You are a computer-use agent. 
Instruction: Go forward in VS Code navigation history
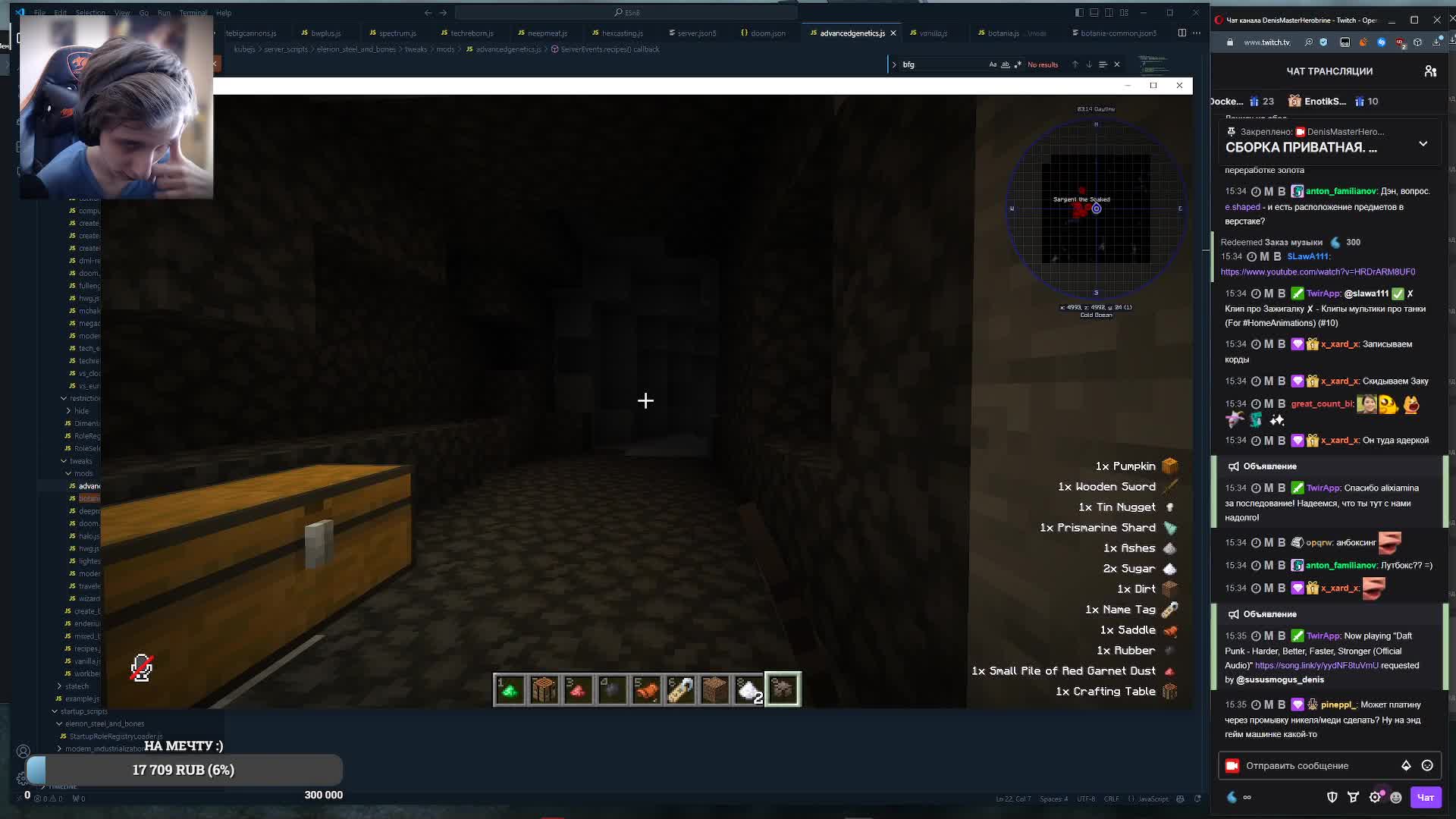coord(444,12)
